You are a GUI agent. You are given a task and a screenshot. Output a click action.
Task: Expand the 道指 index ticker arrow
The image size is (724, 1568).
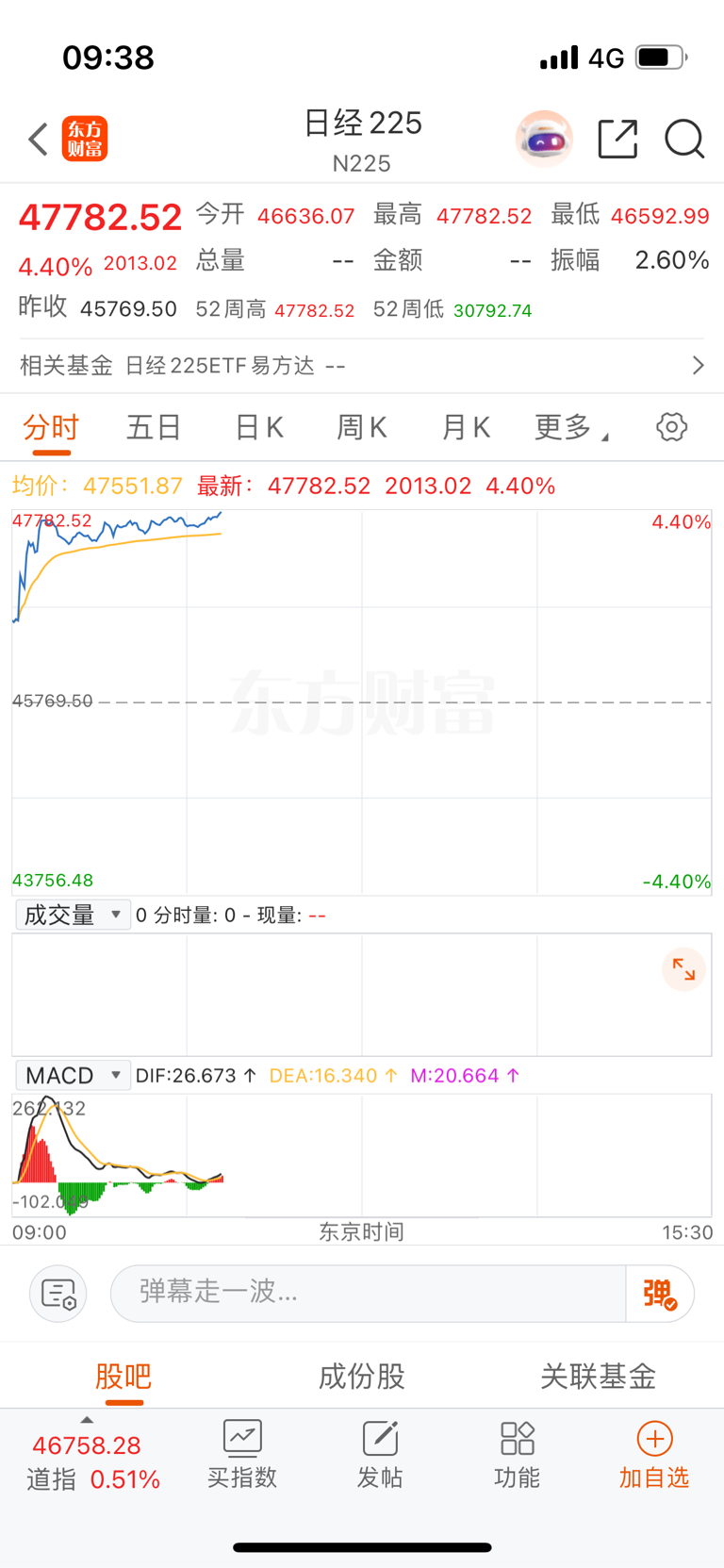click(x=87, y=1419)
